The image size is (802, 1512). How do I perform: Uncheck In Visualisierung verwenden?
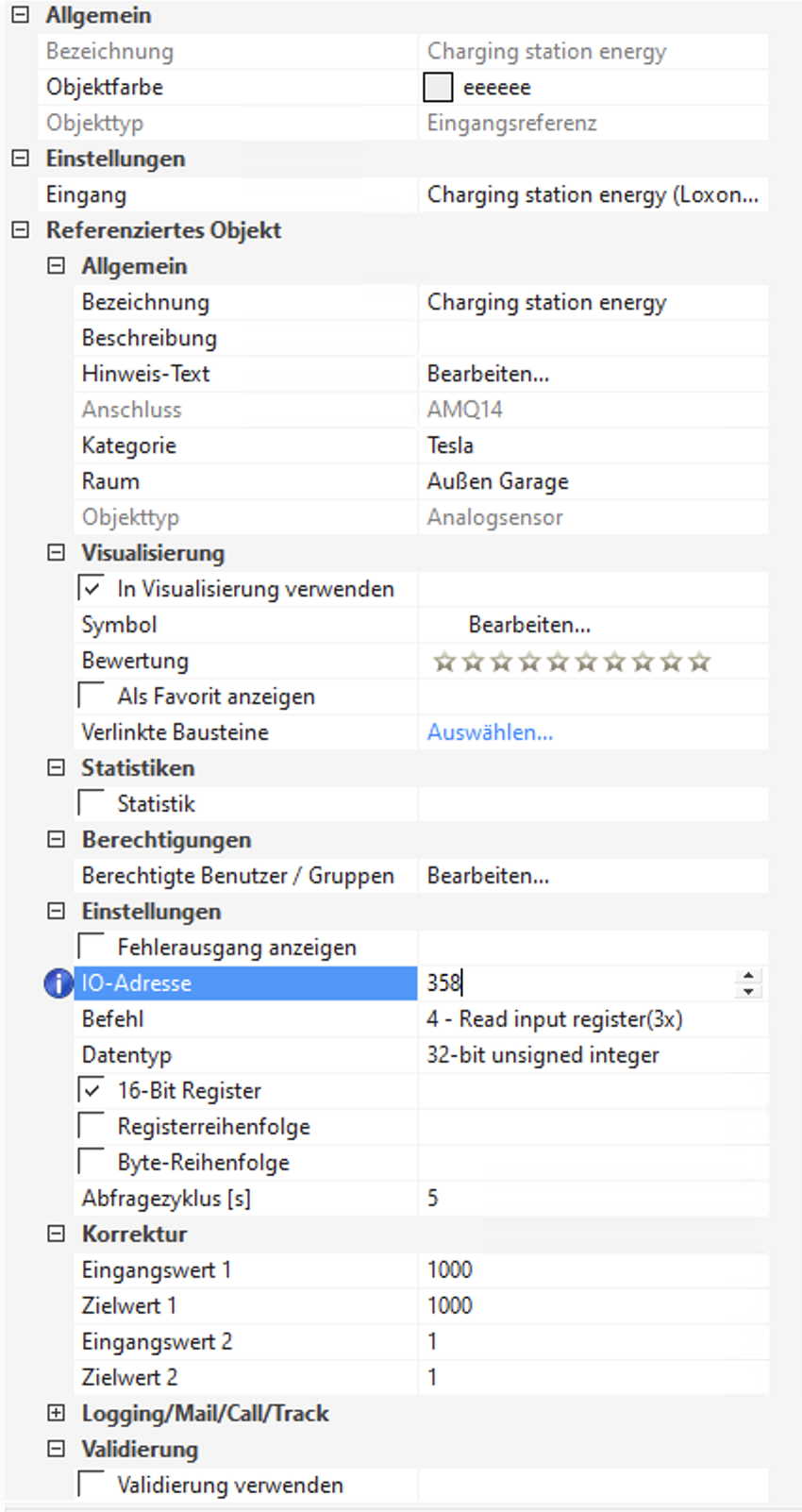(92, 588)
